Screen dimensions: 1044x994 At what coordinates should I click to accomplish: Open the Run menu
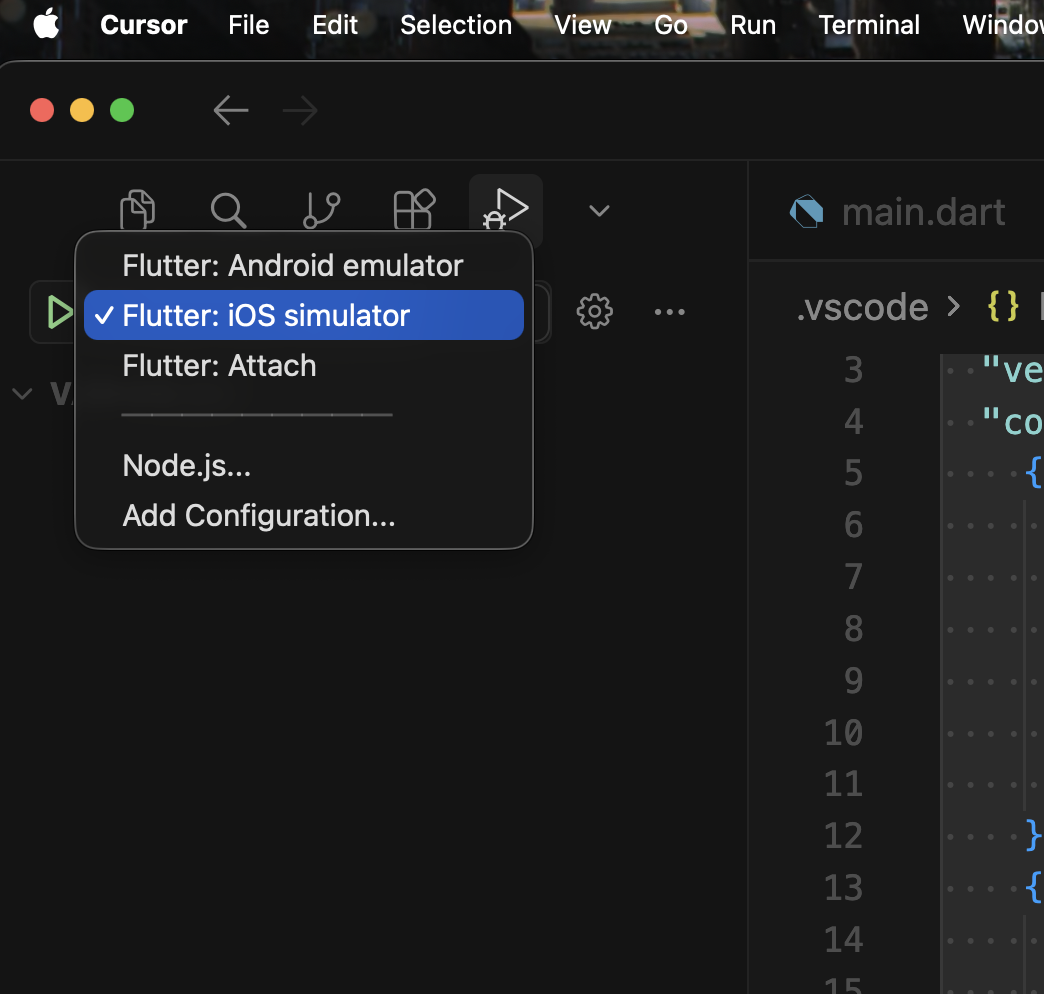[x=753, y=25]
